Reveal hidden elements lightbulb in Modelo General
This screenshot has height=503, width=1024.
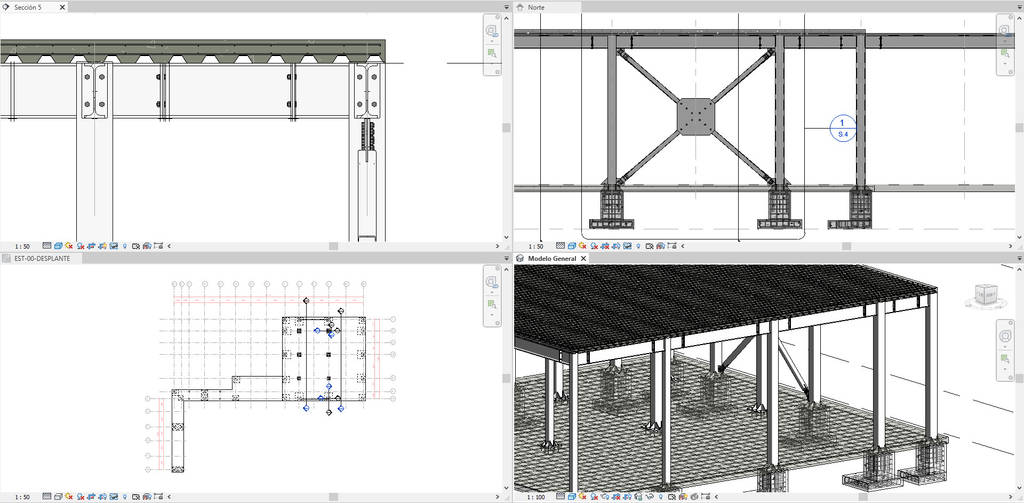pyautogui.click(x=661, y=497)
